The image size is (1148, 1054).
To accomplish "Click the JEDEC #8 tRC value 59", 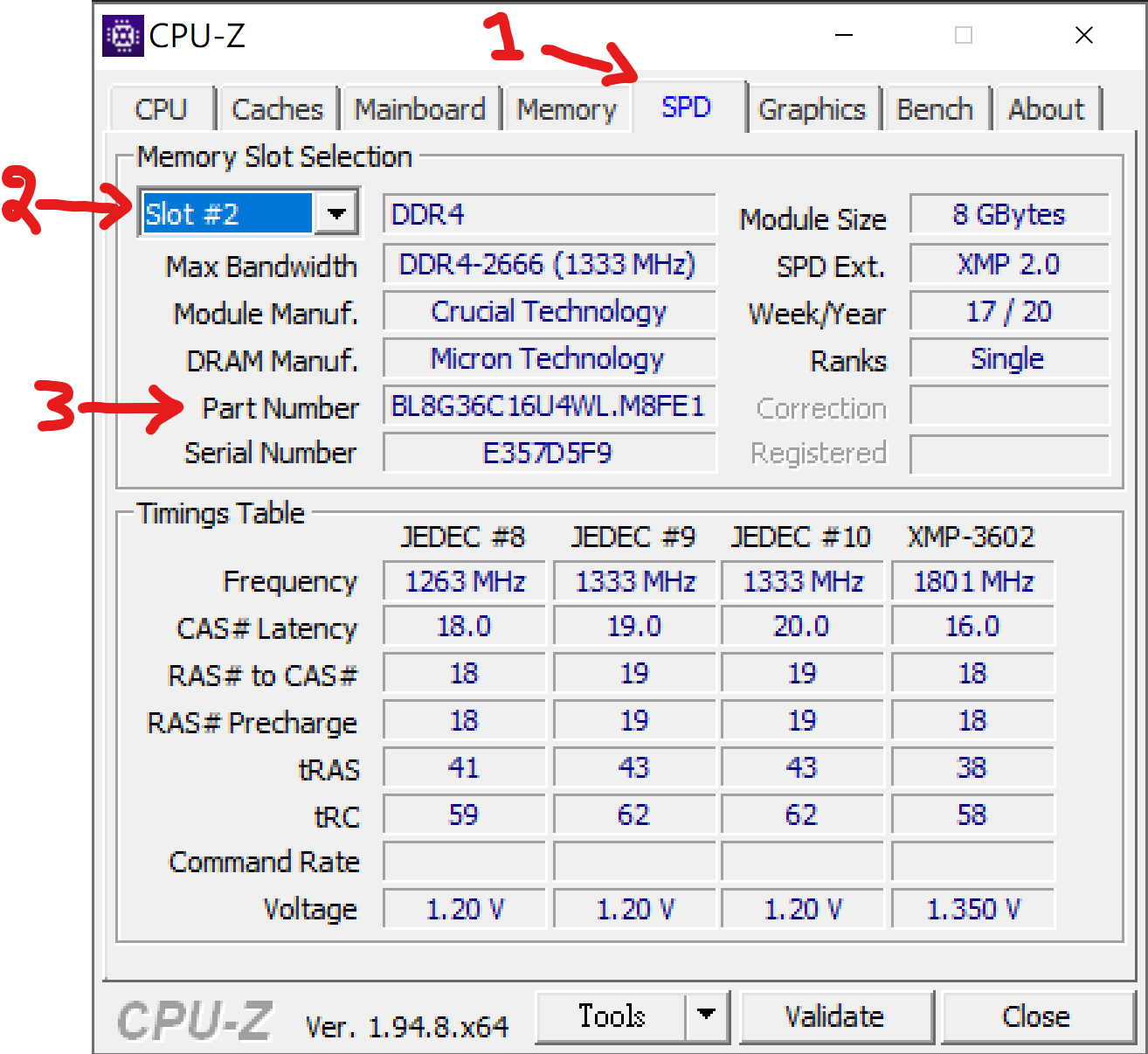I will (x=465, y=815).
